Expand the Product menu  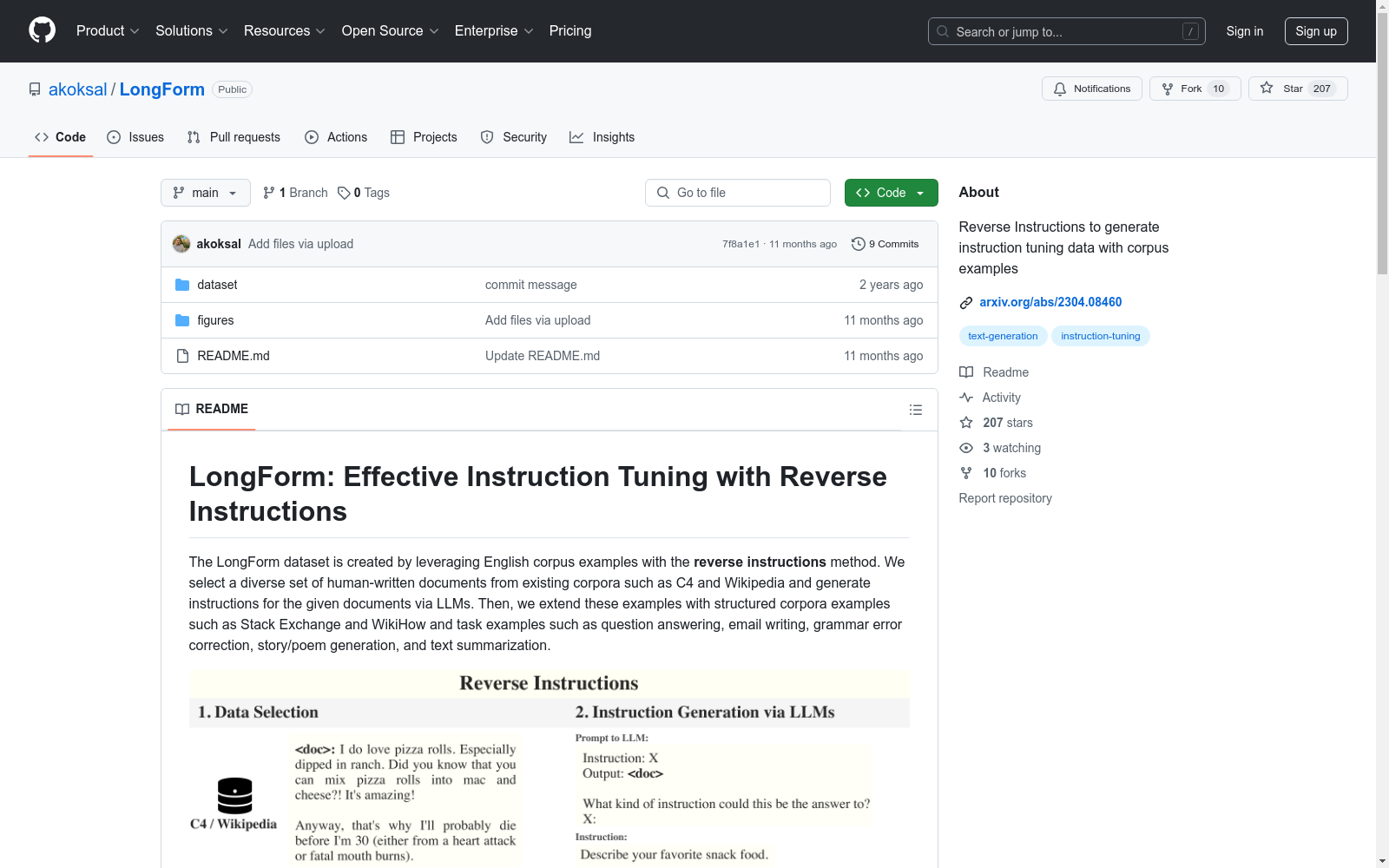pos(108,30)
